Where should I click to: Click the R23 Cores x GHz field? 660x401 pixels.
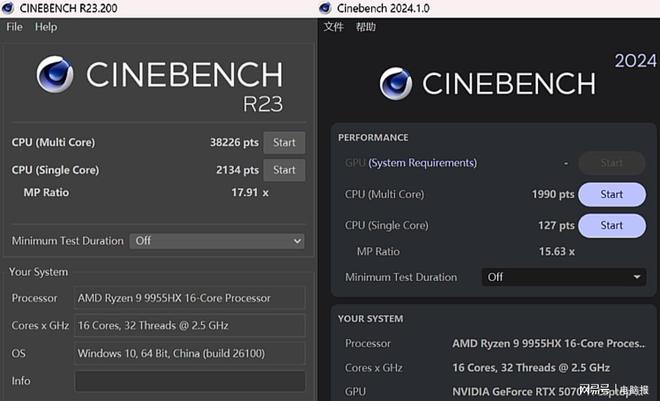[190, 326]
